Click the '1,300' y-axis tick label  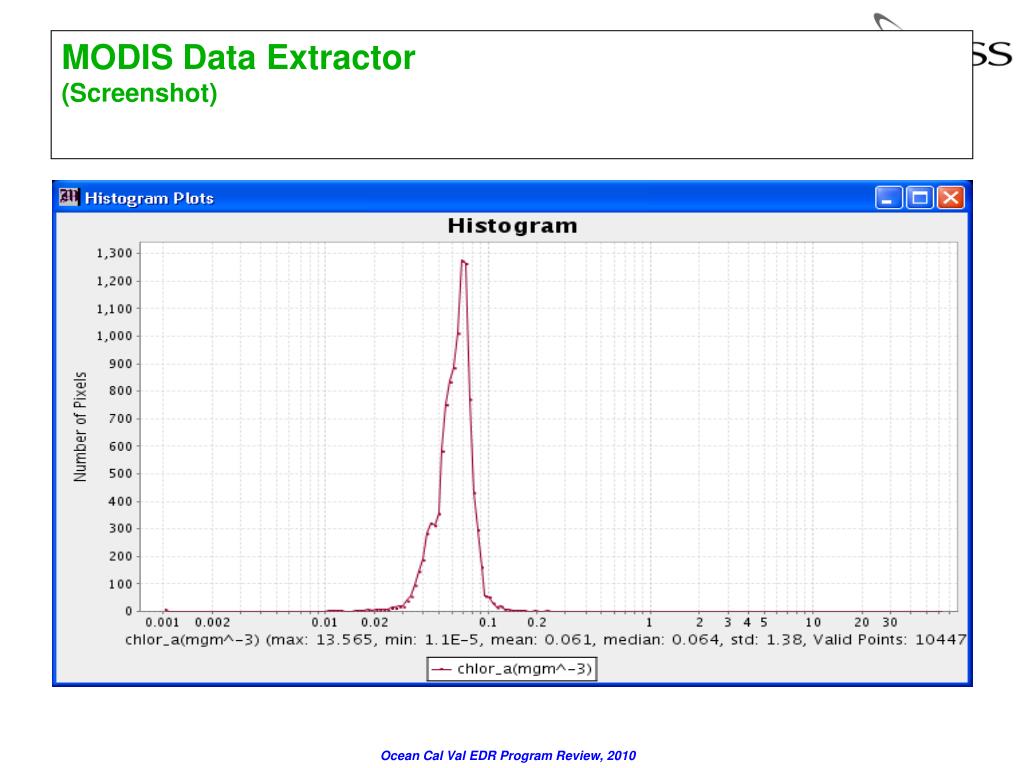tap(114, 253)
